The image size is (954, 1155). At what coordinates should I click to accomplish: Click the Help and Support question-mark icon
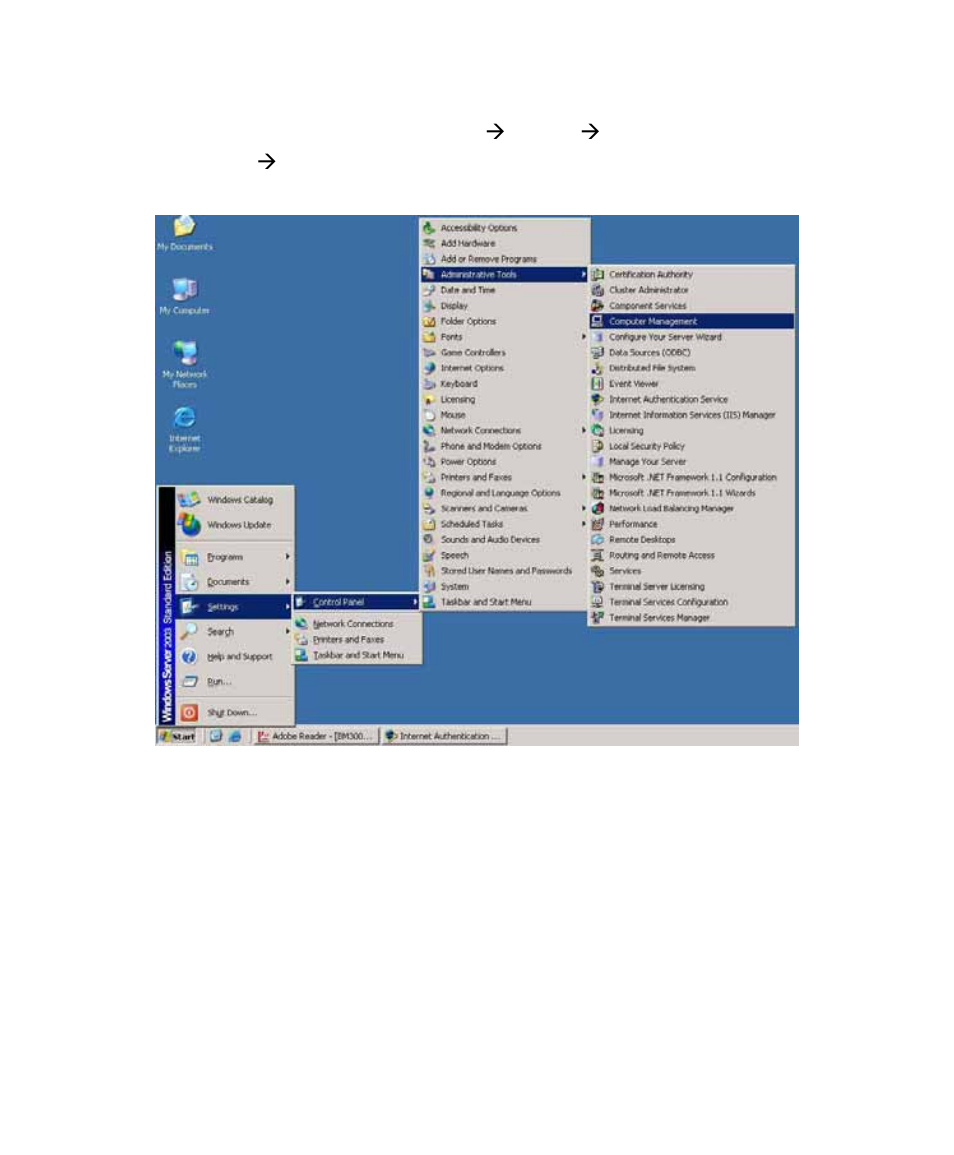[x=189, y=656]
